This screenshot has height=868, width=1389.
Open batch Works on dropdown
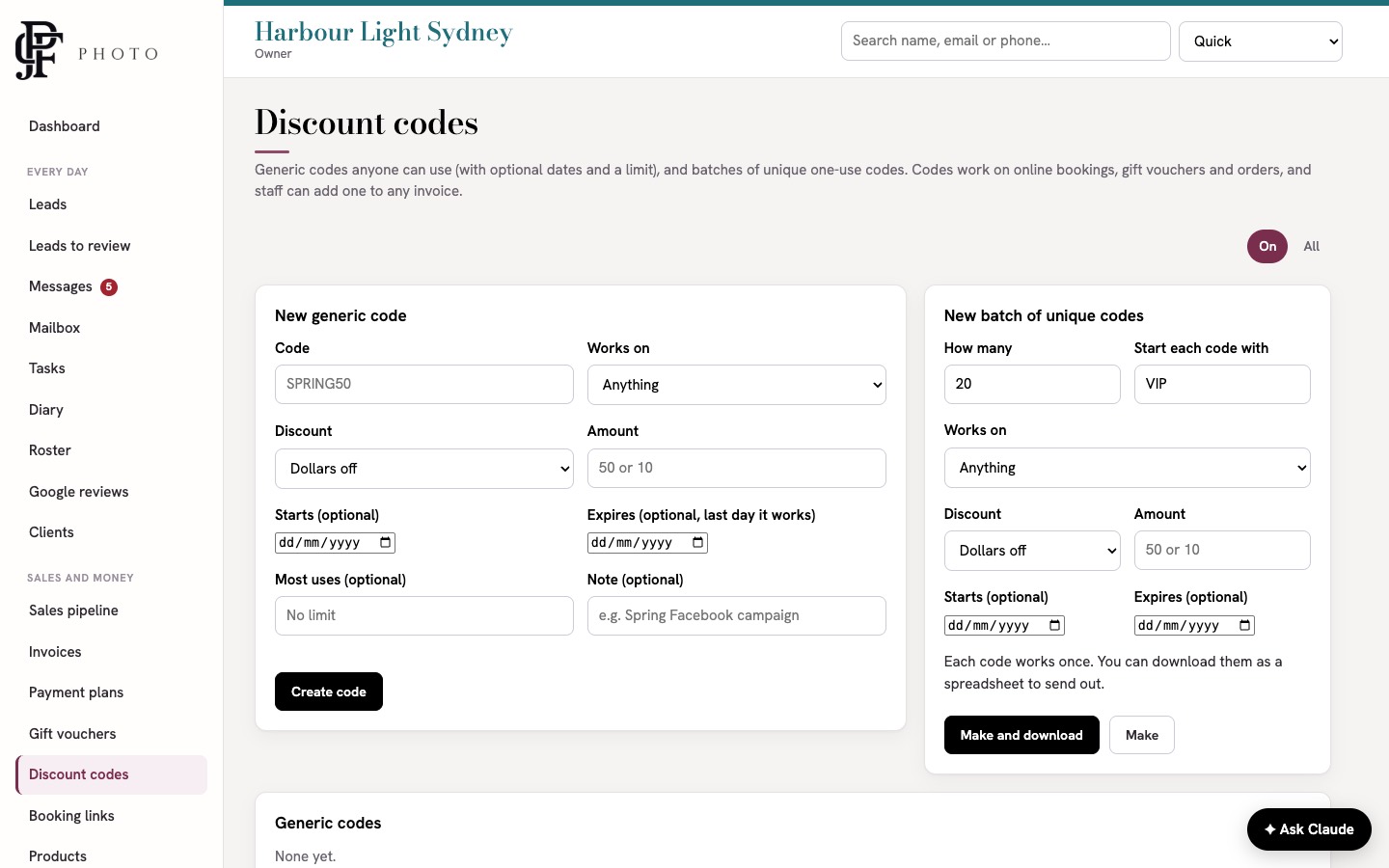(x=1127, y=468)
